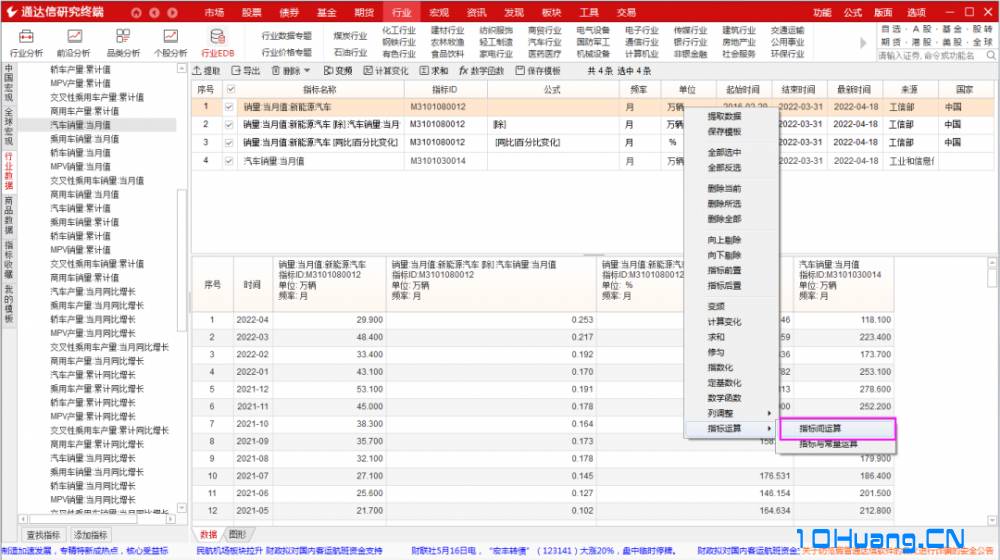Uncheck row 2 checkbox with 除 formula

click(x=229, y=124)
